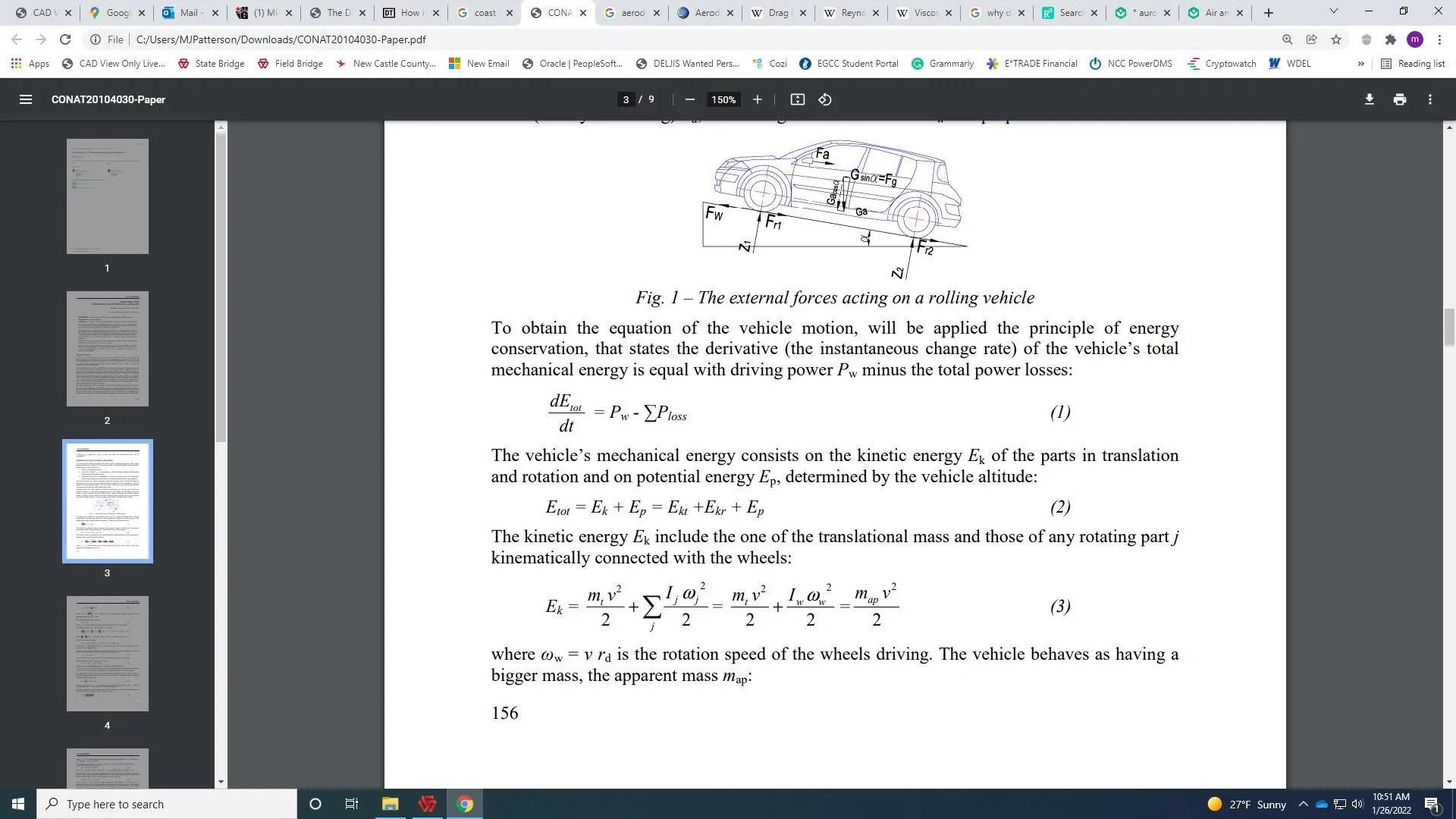Bookmark this tab with the star

pos(1336,39)
